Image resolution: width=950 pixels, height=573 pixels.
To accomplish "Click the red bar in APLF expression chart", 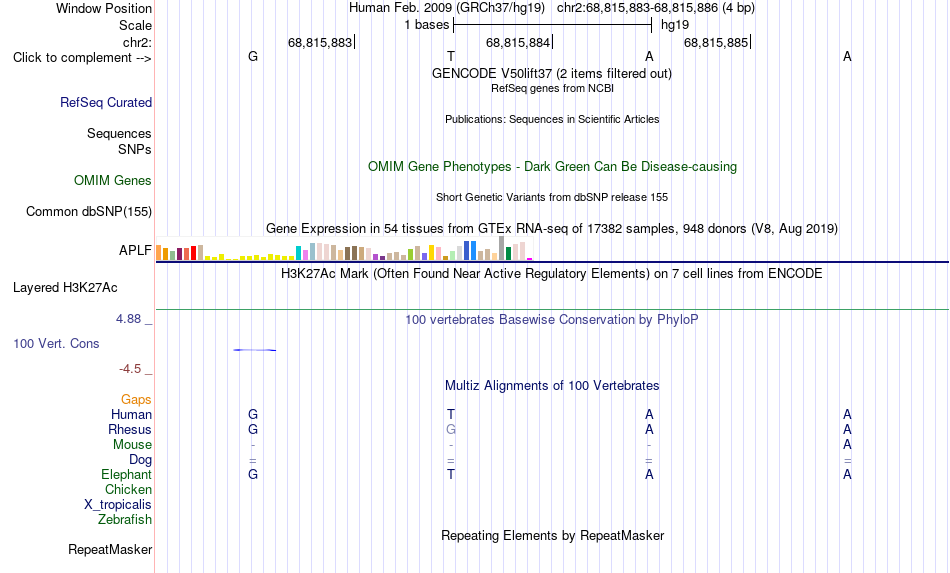I will pos(193,253).
